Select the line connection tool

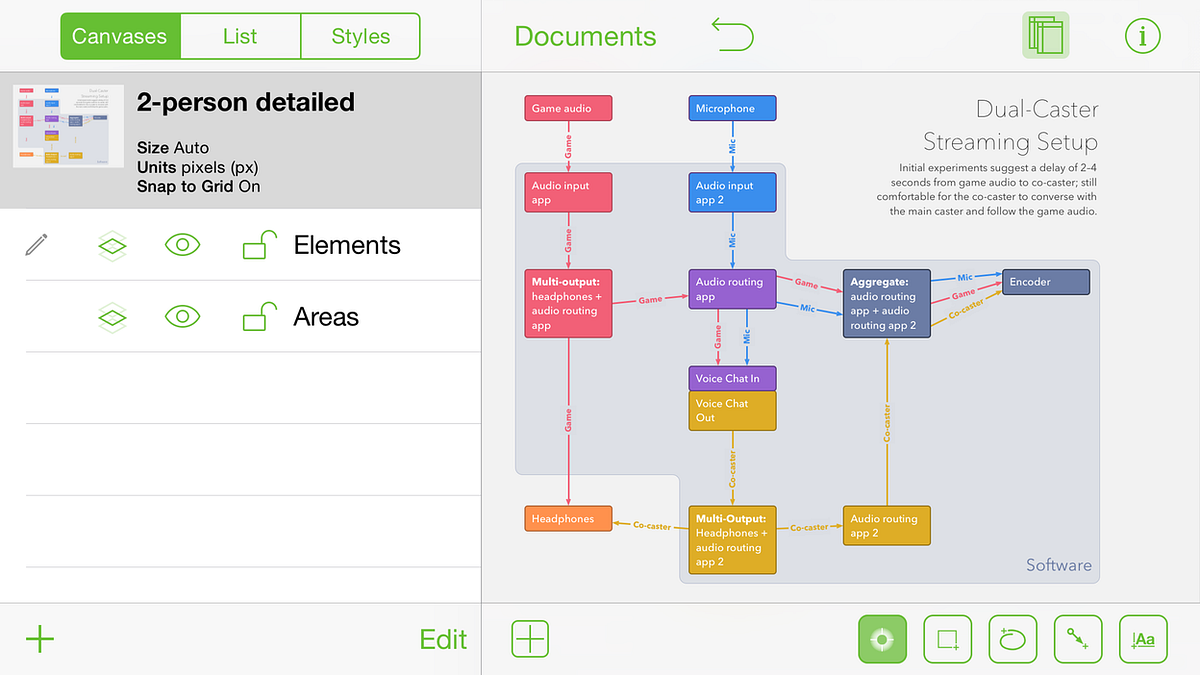click(x=1078, y=639)
